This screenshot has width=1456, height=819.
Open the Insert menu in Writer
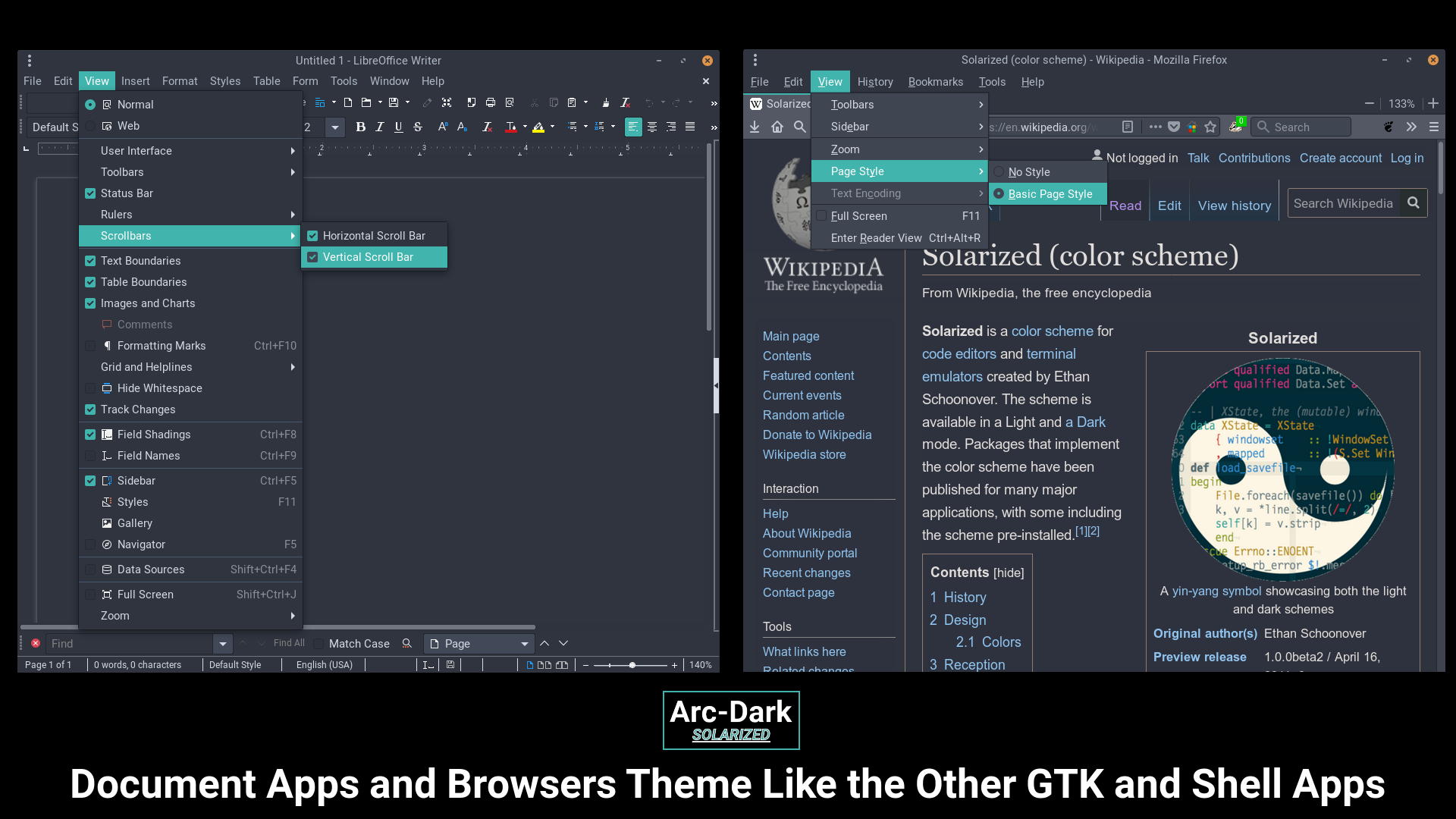pyautogui.click(x=135, y=81)
